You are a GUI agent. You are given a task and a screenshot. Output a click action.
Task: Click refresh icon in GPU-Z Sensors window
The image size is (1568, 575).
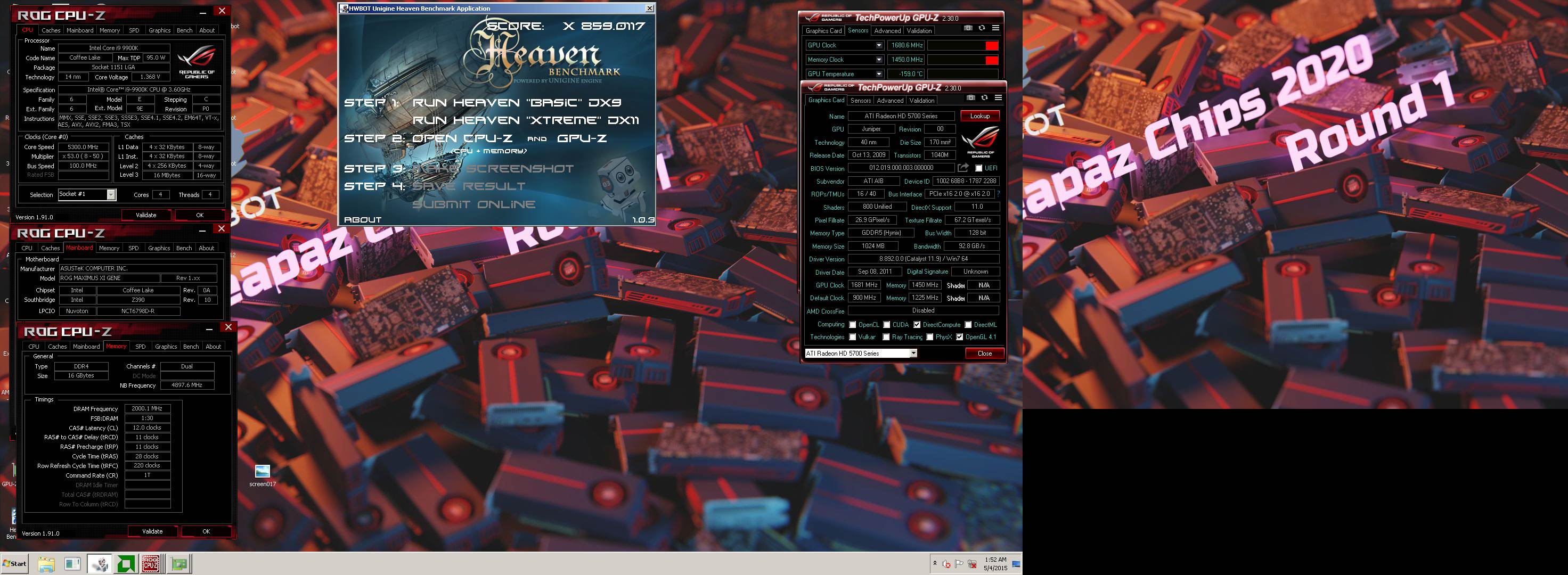pyautogui.click(x=982, y=28)
